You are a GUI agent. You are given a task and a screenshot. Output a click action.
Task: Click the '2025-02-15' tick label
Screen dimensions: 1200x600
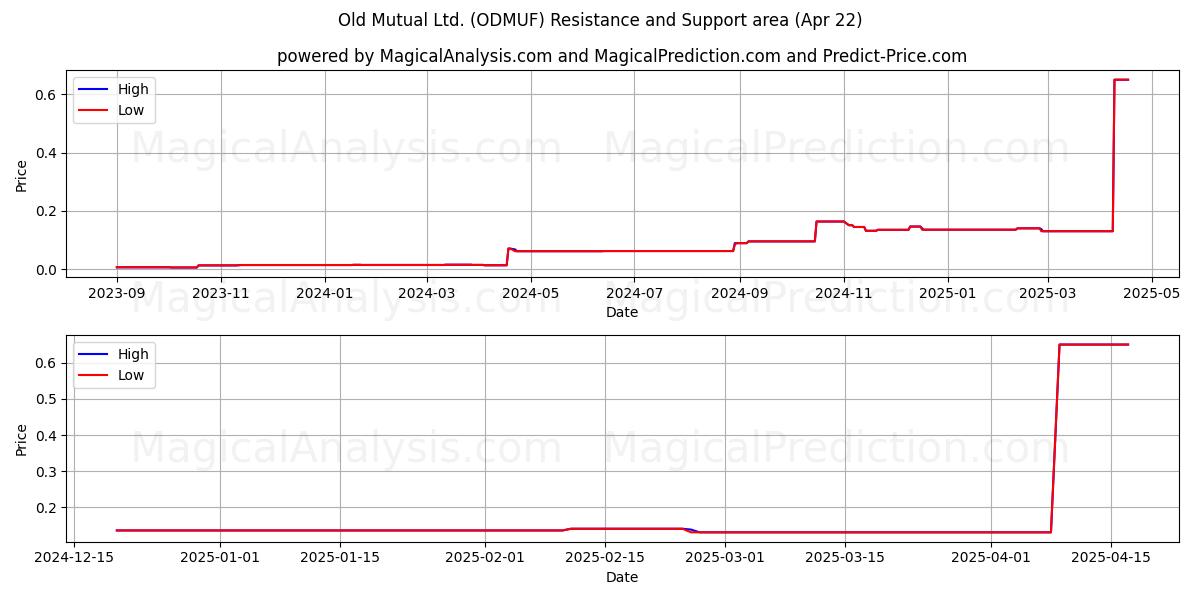pyautogui.click(x=604, y=558)
